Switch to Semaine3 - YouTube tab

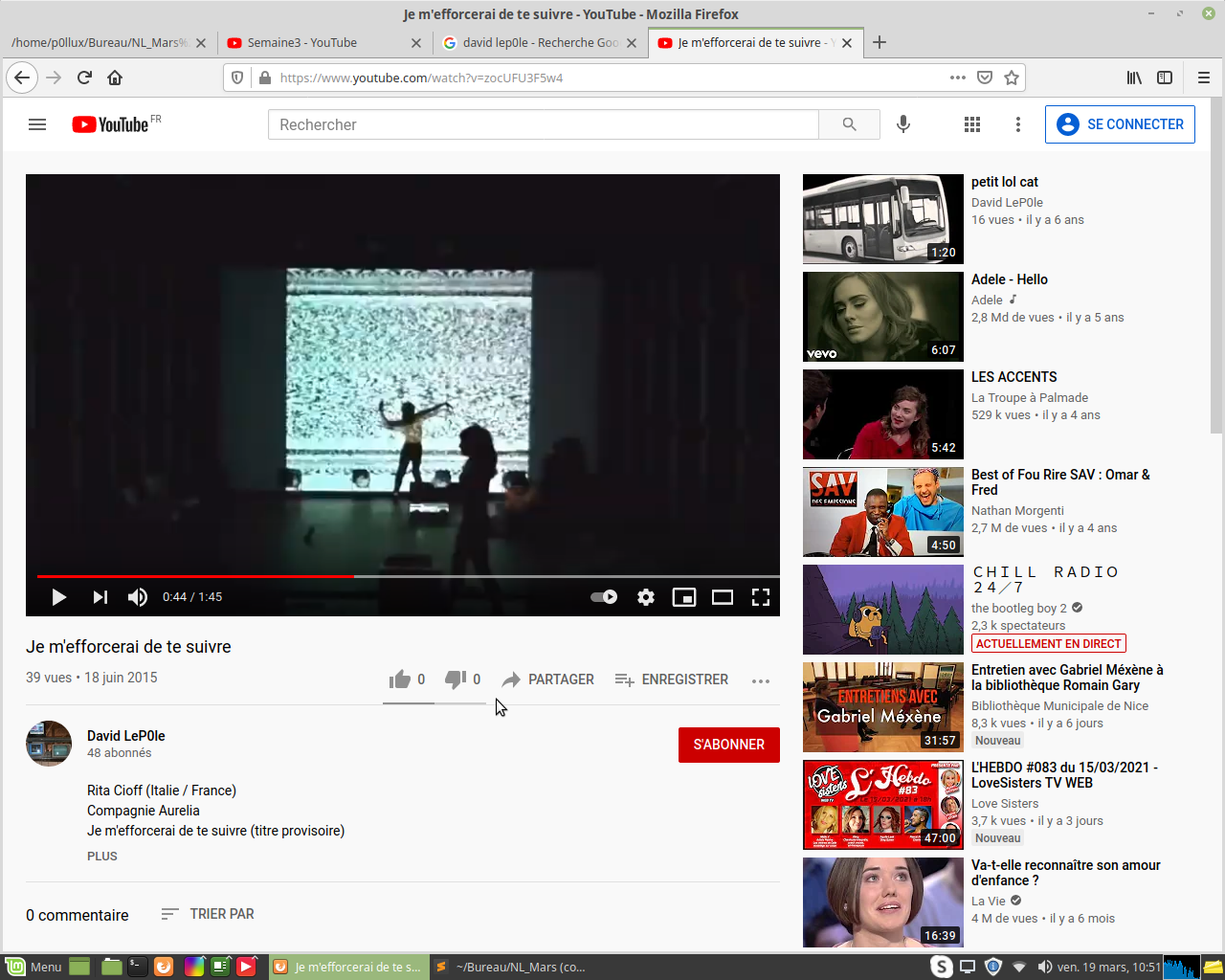click(x=301, y=43)
